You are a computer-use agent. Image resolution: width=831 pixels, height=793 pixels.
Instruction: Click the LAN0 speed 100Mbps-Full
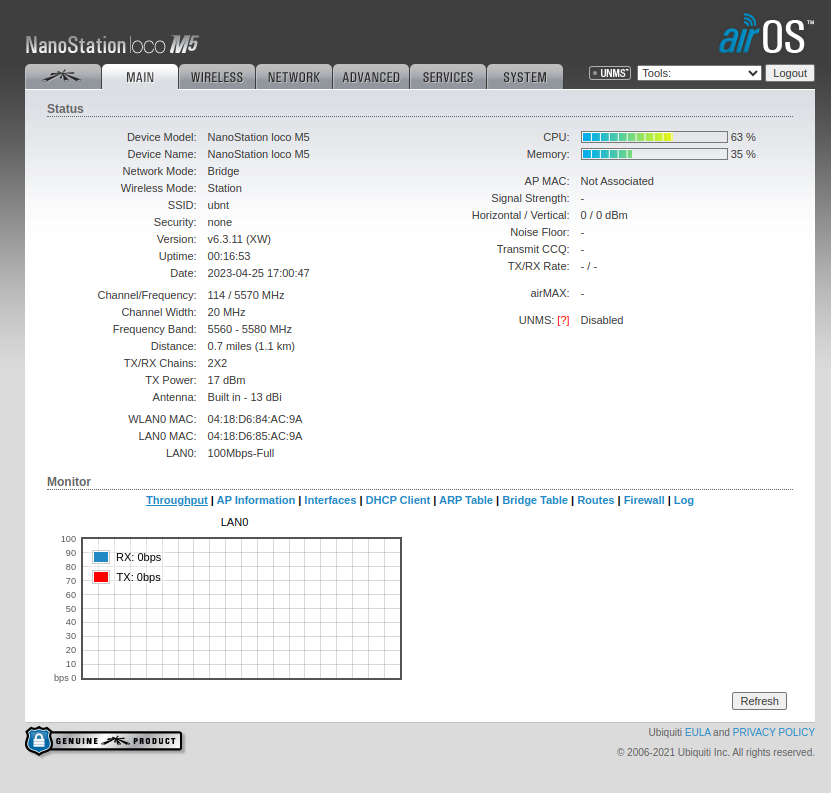241,453
